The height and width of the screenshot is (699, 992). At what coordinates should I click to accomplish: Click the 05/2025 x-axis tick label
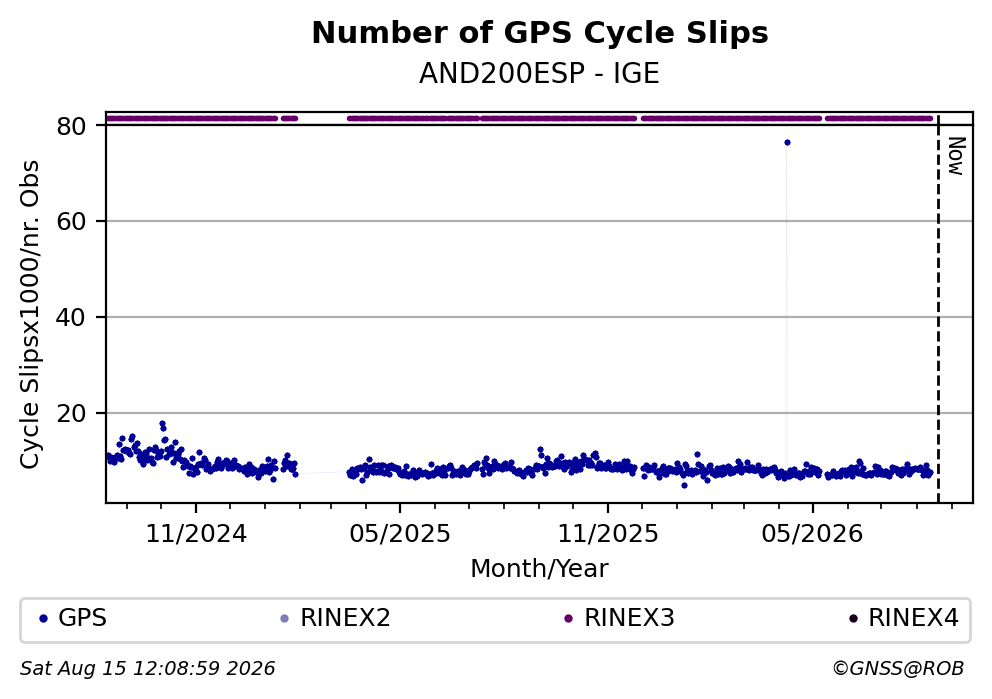click(x=400, y=535)
